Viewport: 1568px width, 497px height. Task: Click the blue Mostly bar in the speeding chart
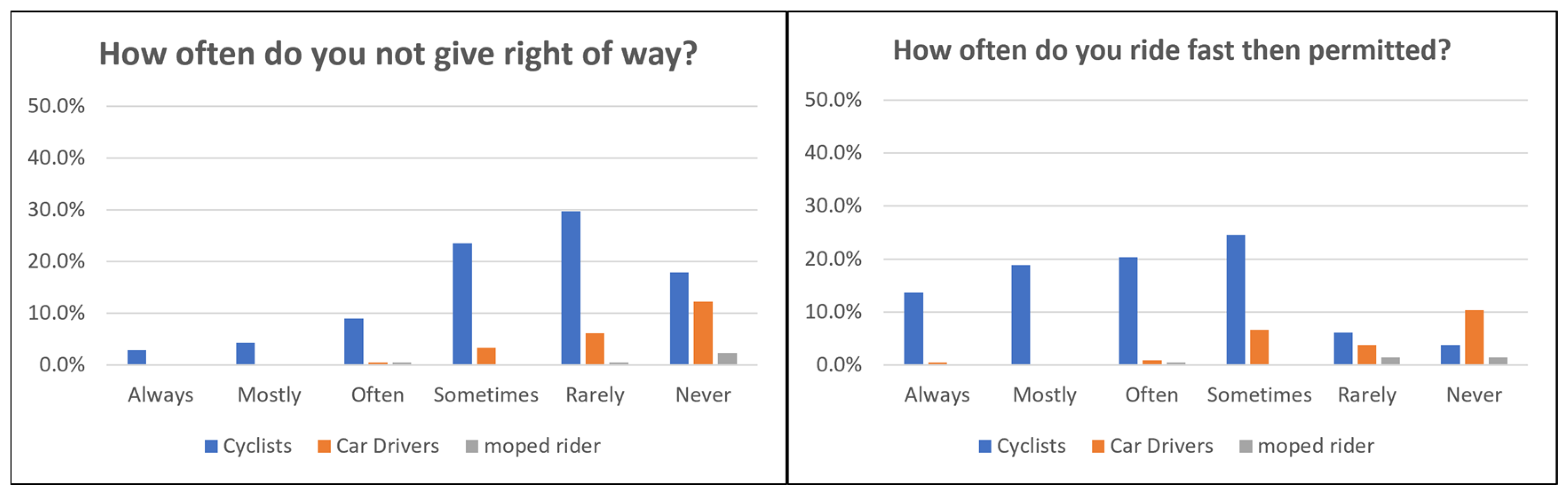(x=1021, y=315)
